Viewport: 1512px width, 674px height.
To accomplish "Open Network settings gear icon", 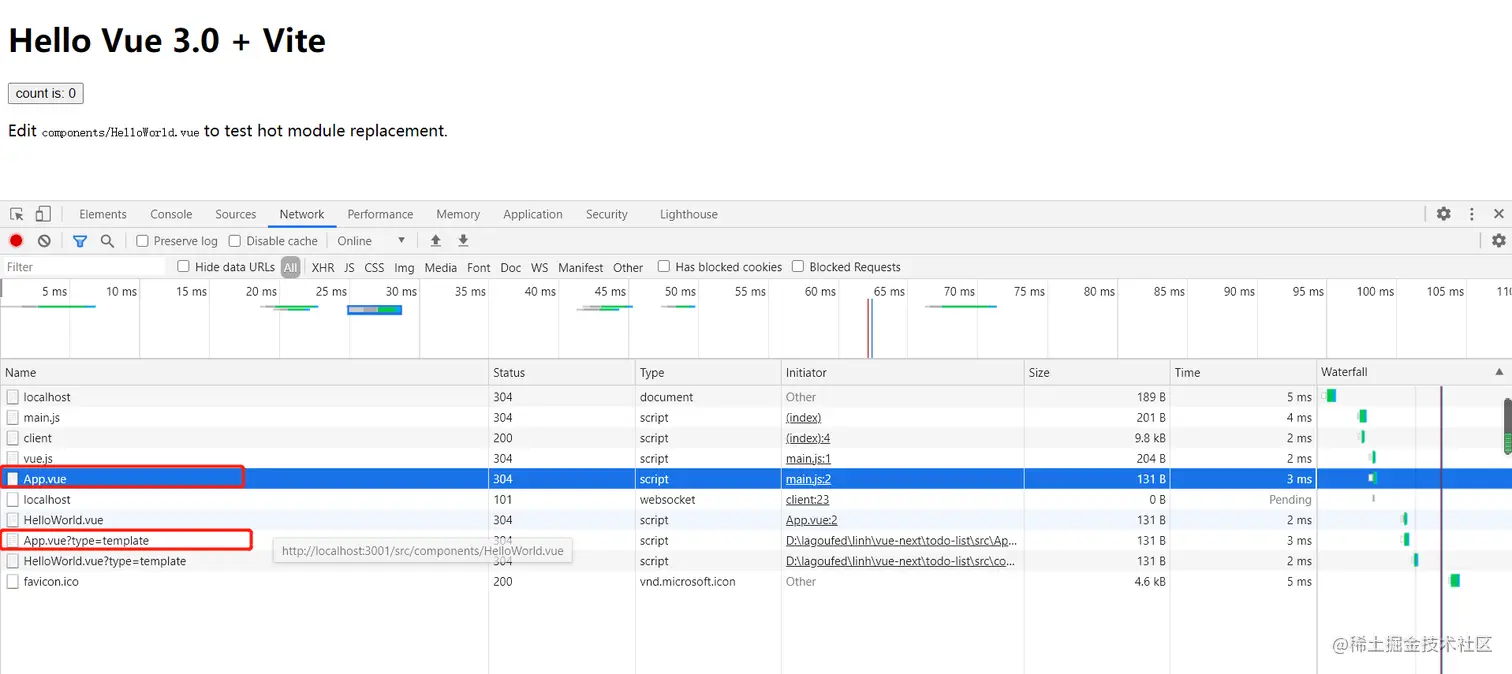I will coord(1498,241).
